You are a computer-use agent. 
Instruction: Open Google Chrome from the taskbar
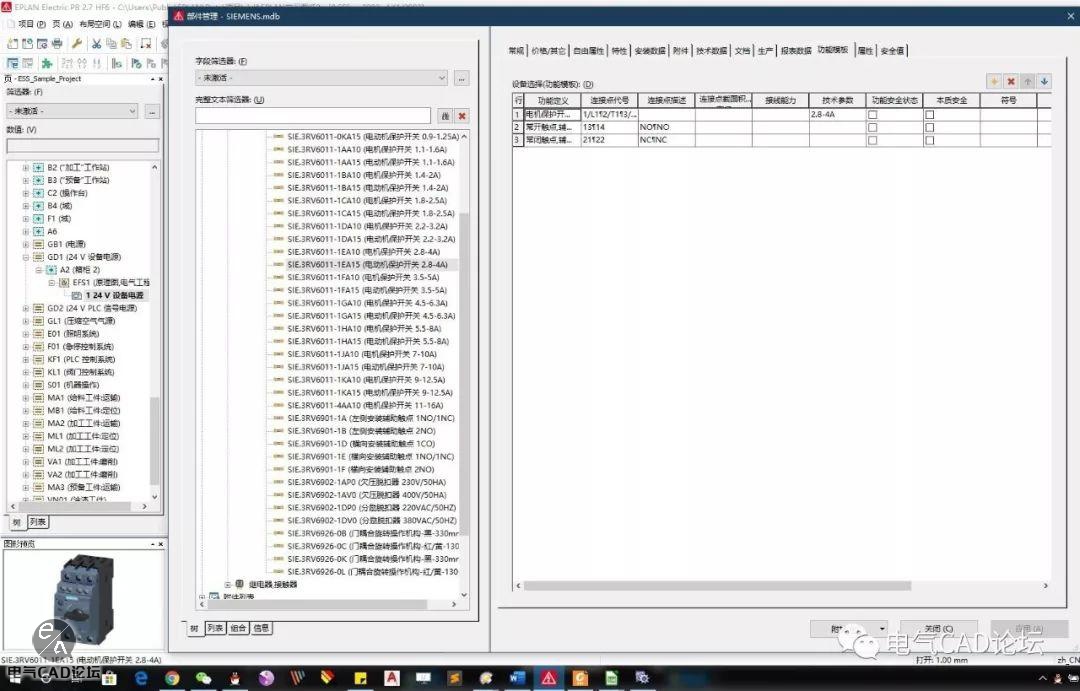pos(172,679)
